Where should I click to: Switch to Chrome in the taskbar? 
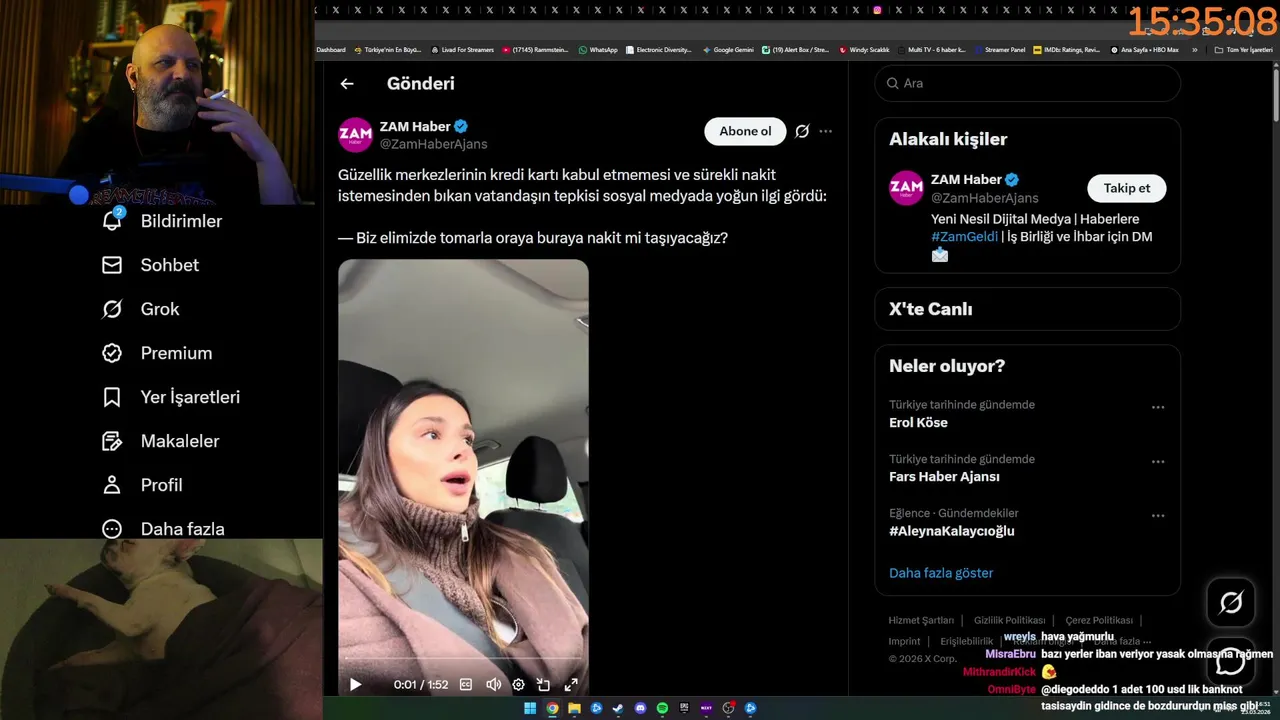(x=552, y=708)
